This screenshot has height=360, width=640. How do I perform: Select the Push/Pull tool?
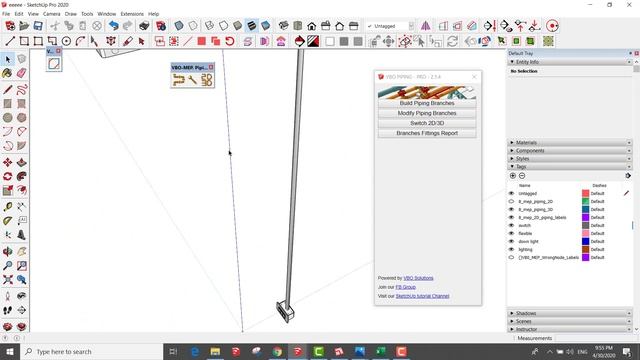click(22, 162)
